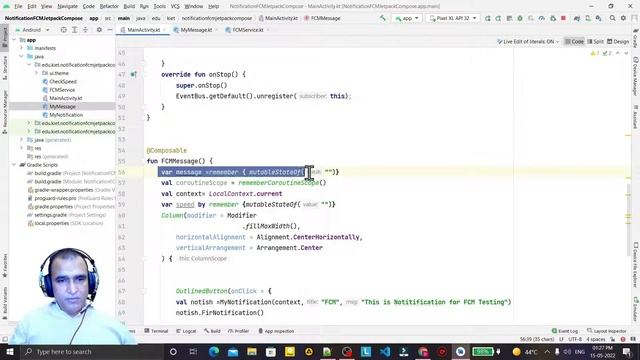The width and height of the screenshot is (640, 360).
Task: Open Profiler tool window
Action: click(x=238, y=331)
